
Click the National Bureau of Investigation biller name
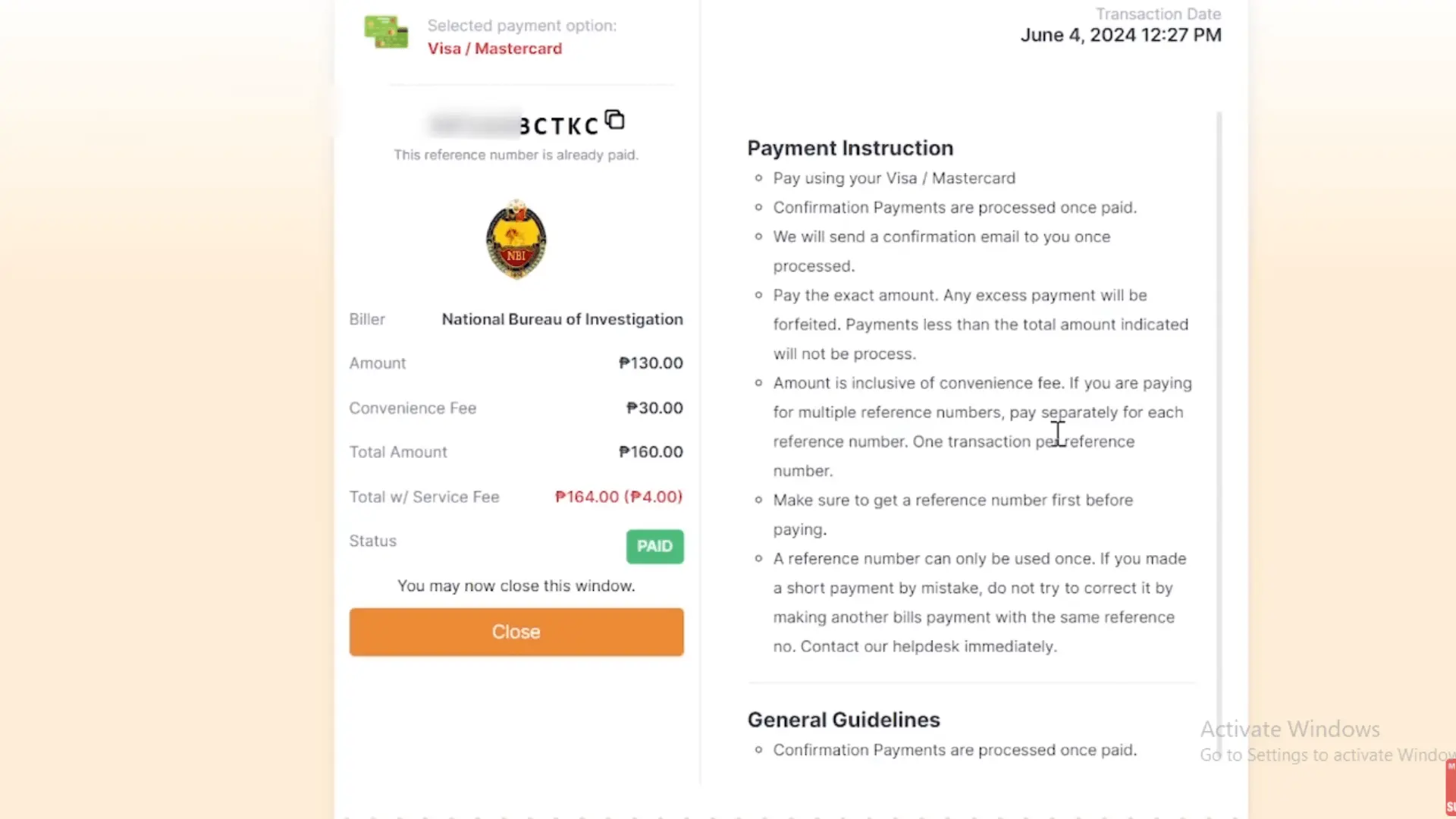562,319
